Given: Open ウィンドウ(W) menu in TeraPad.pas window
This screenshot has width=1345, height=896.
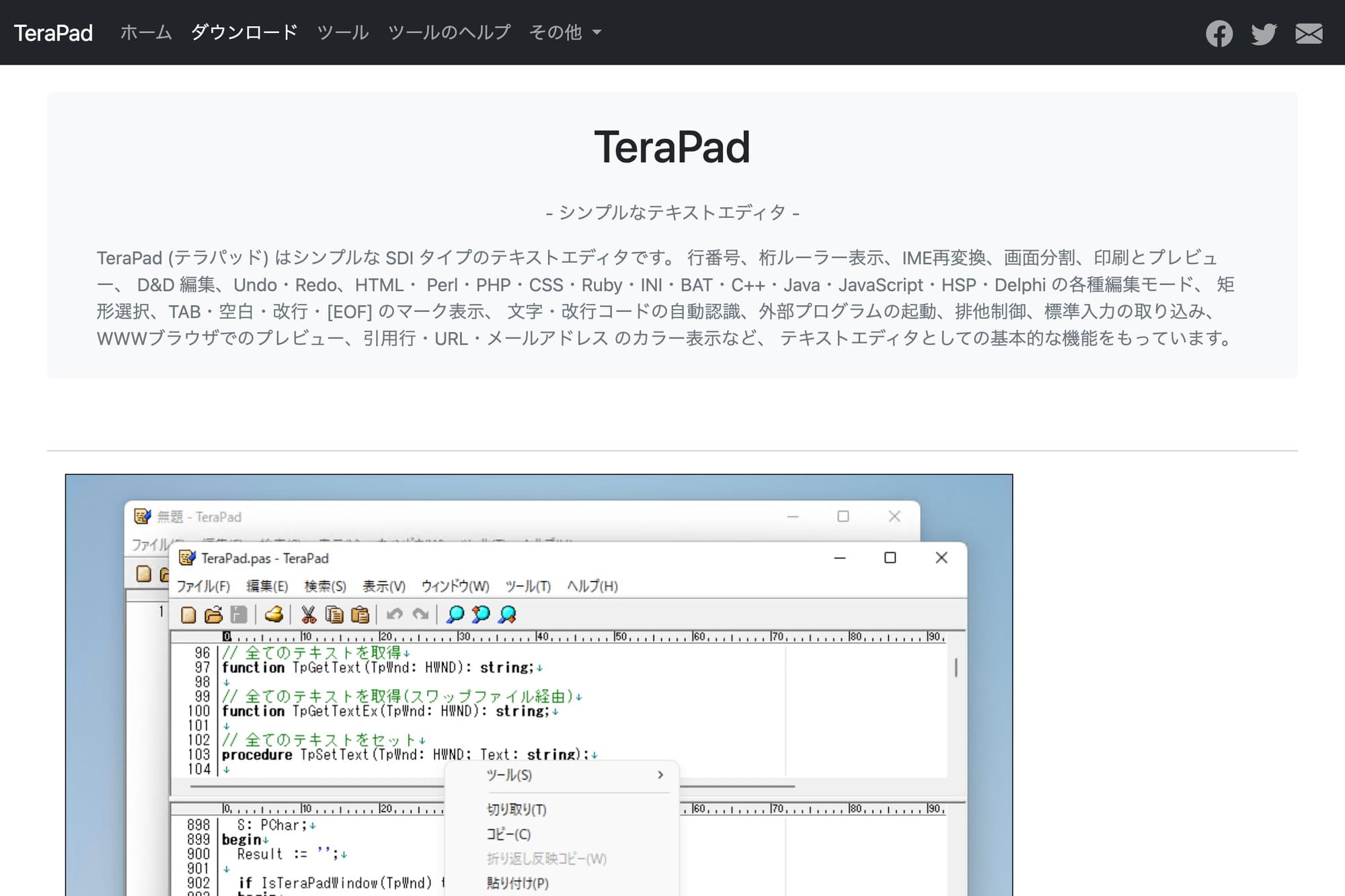Looking at the screenshot, I should [455, 586].
